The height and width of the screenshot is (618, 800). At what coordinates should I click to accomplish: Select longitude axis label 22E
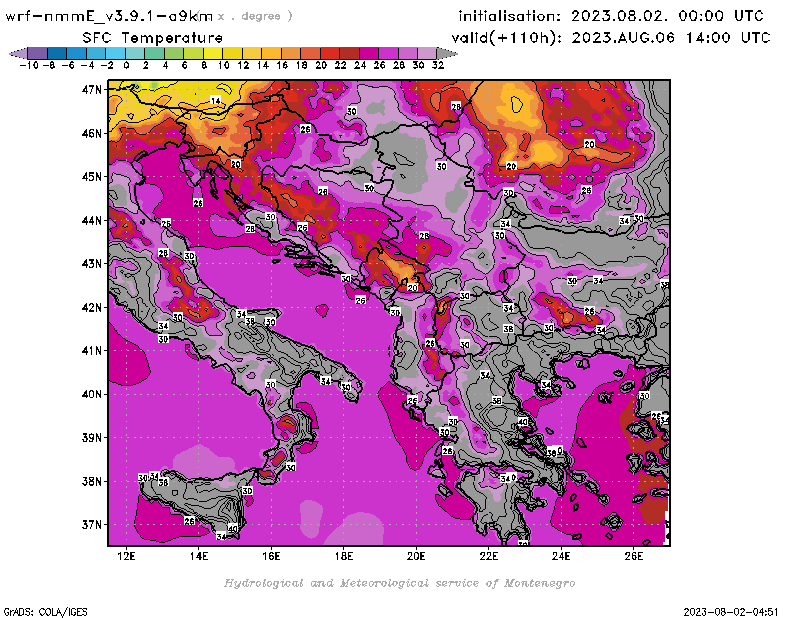coord(489,556)
